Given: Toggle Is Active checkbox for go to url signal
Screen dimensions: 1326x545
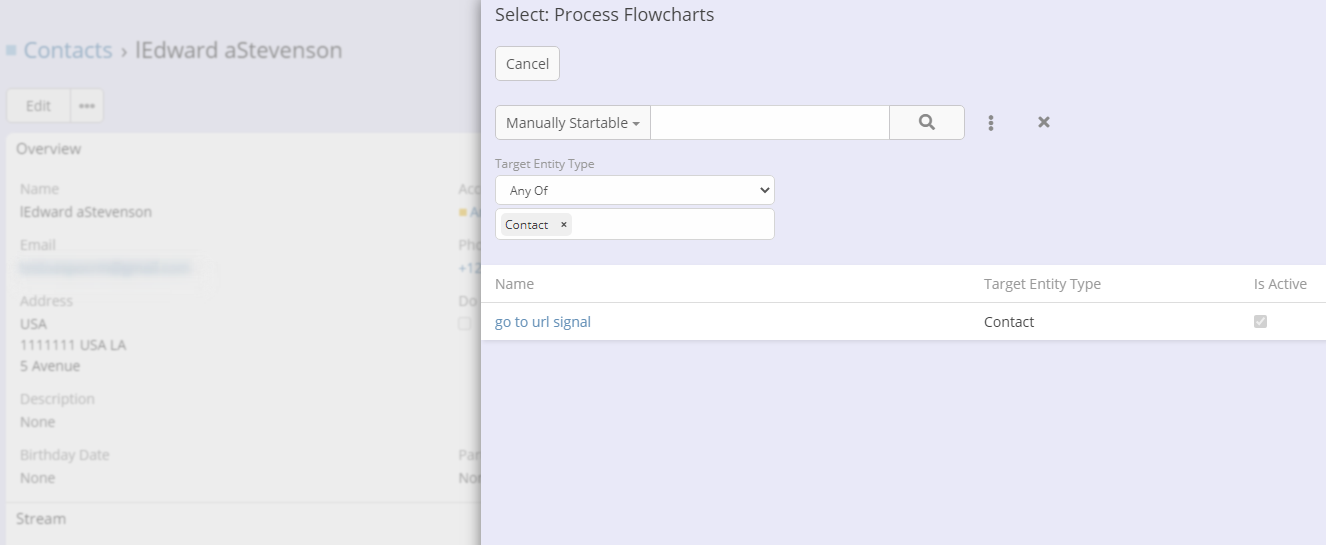Looking at the screenshot, I should pyautogui.click(x=1260, y=322).
